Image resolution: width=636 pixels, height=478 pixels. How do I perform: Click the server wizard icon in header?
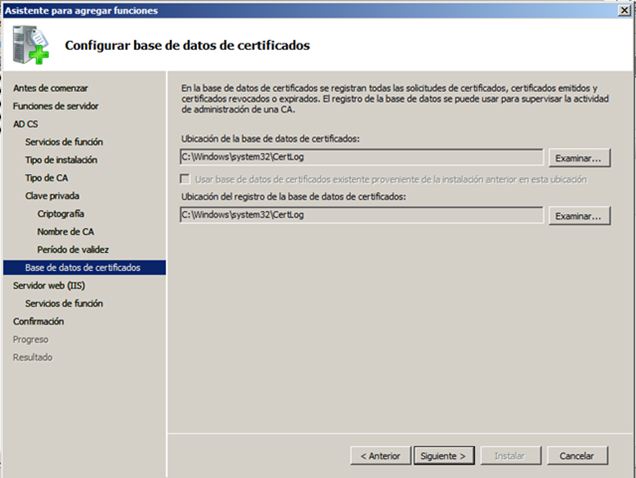coord(29,45)
